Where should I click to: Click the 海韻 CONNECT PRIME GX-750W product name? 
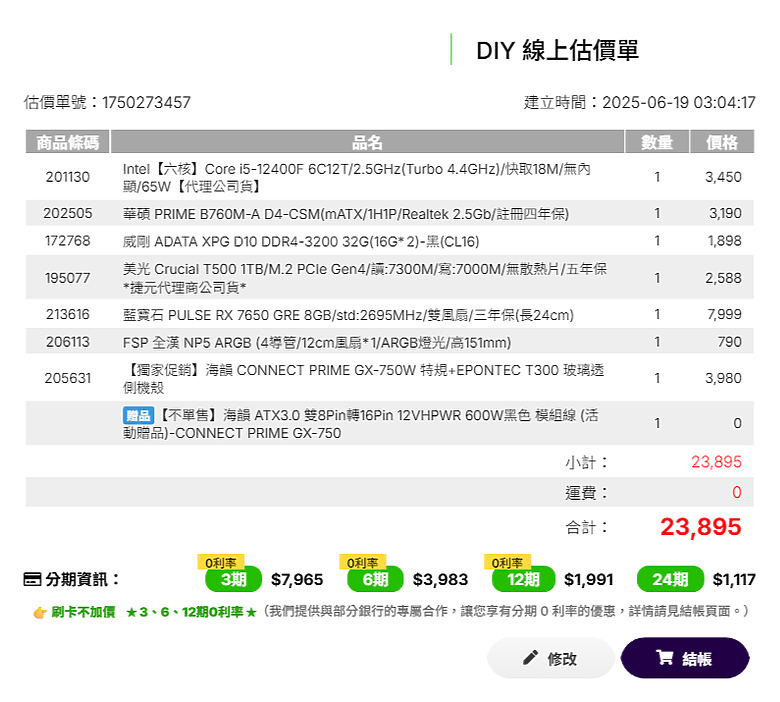[364, 379]
